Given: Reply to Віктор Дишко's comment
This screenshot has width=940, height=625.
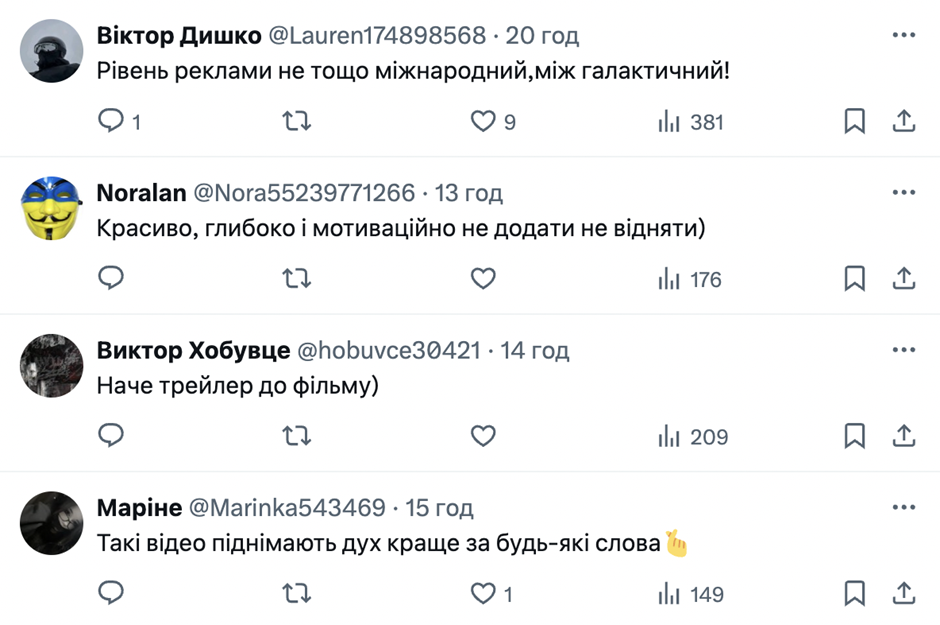Looking at the screenshot, I should (111, 122).
